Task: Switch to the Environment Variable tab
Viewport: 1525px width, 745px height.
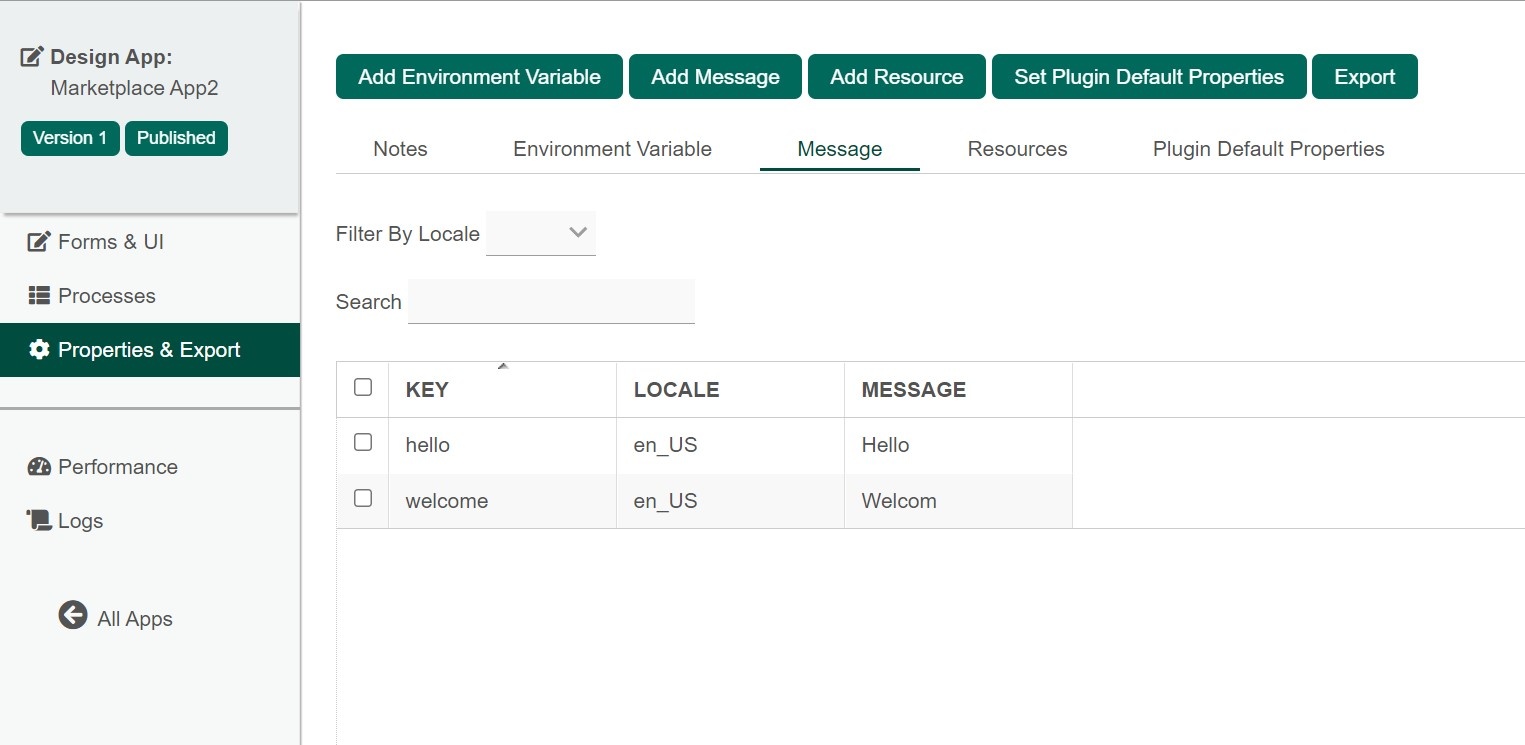Action: 612,149
